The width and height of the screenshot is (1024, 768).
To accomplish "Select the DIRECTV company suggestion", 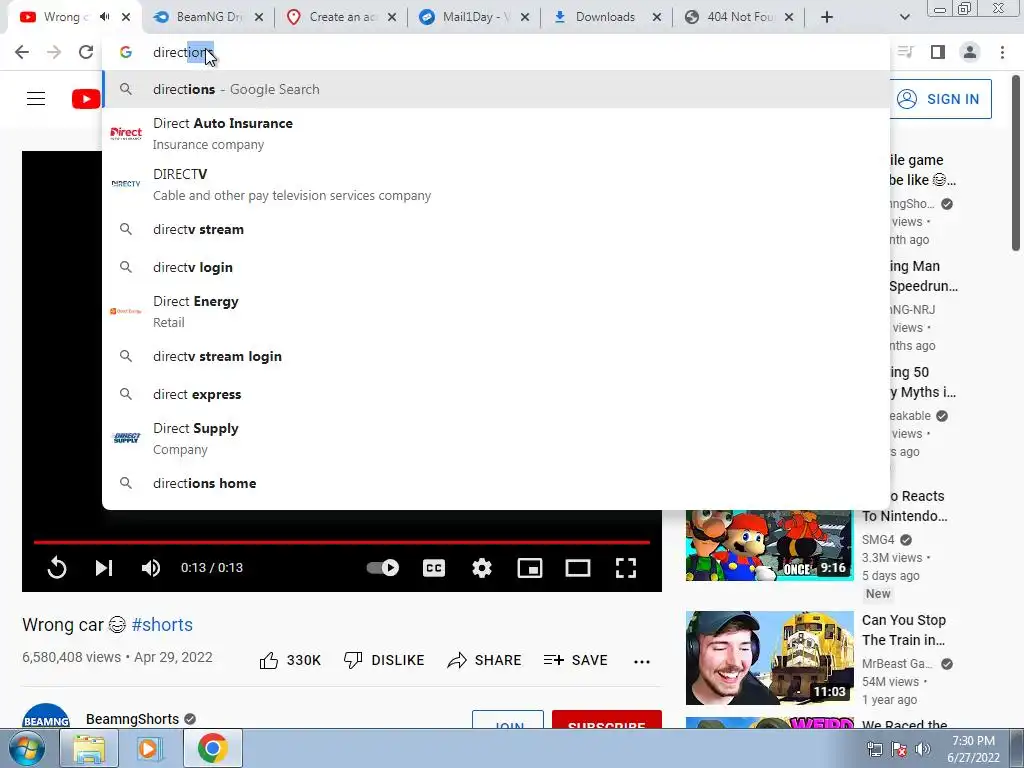I will point(496,184).
